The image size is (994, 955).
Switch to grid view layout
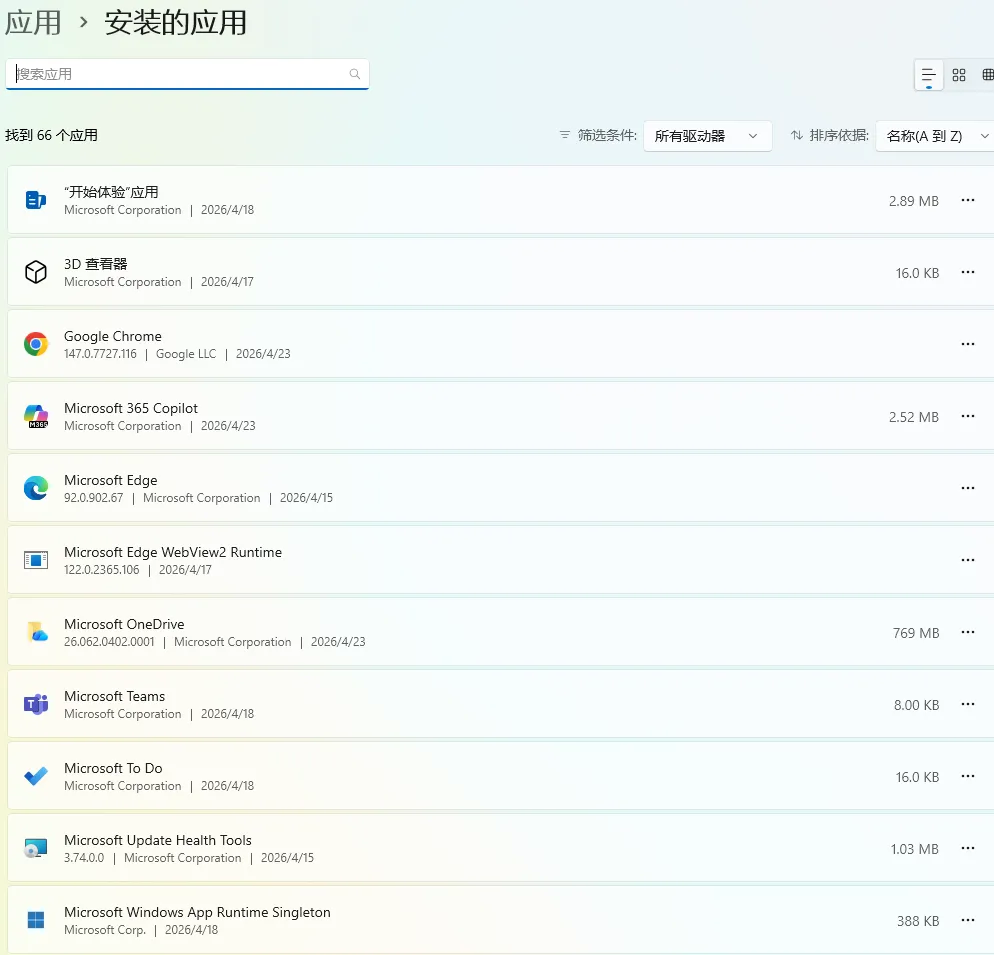pos(959,75)
